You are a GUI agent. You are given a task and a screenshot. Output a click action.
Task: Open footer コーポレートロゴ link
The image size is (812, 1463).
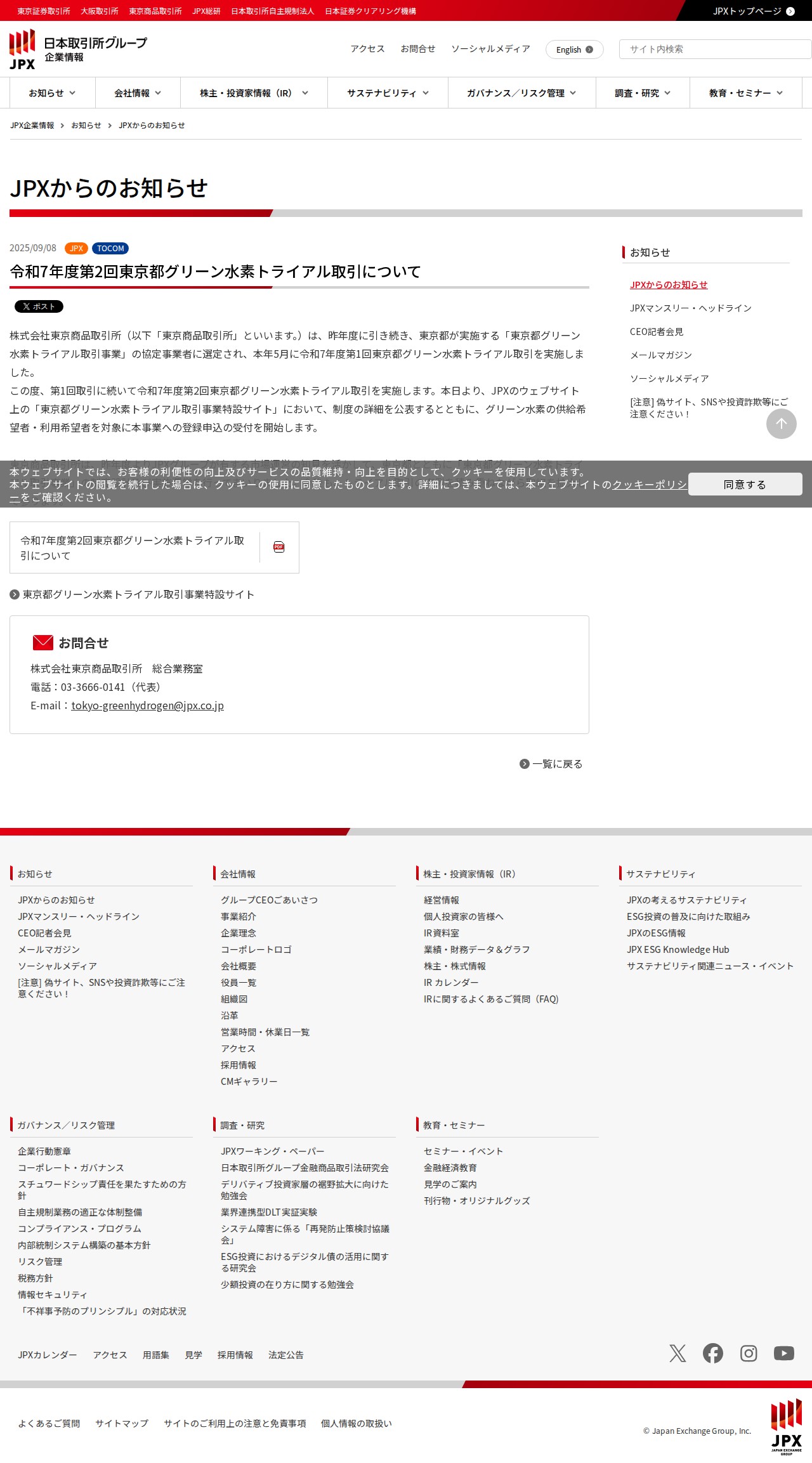(256, 950)
